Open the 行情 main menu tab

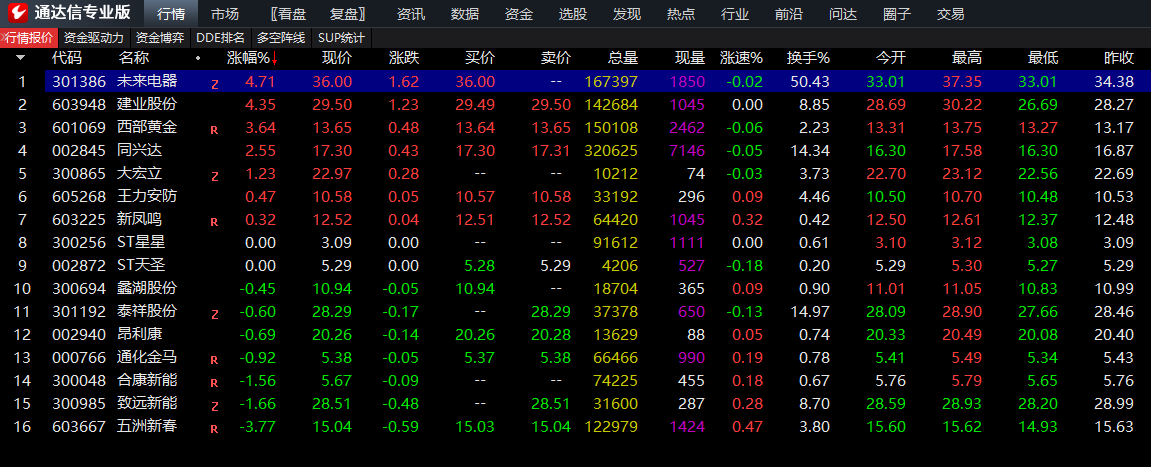171,14
